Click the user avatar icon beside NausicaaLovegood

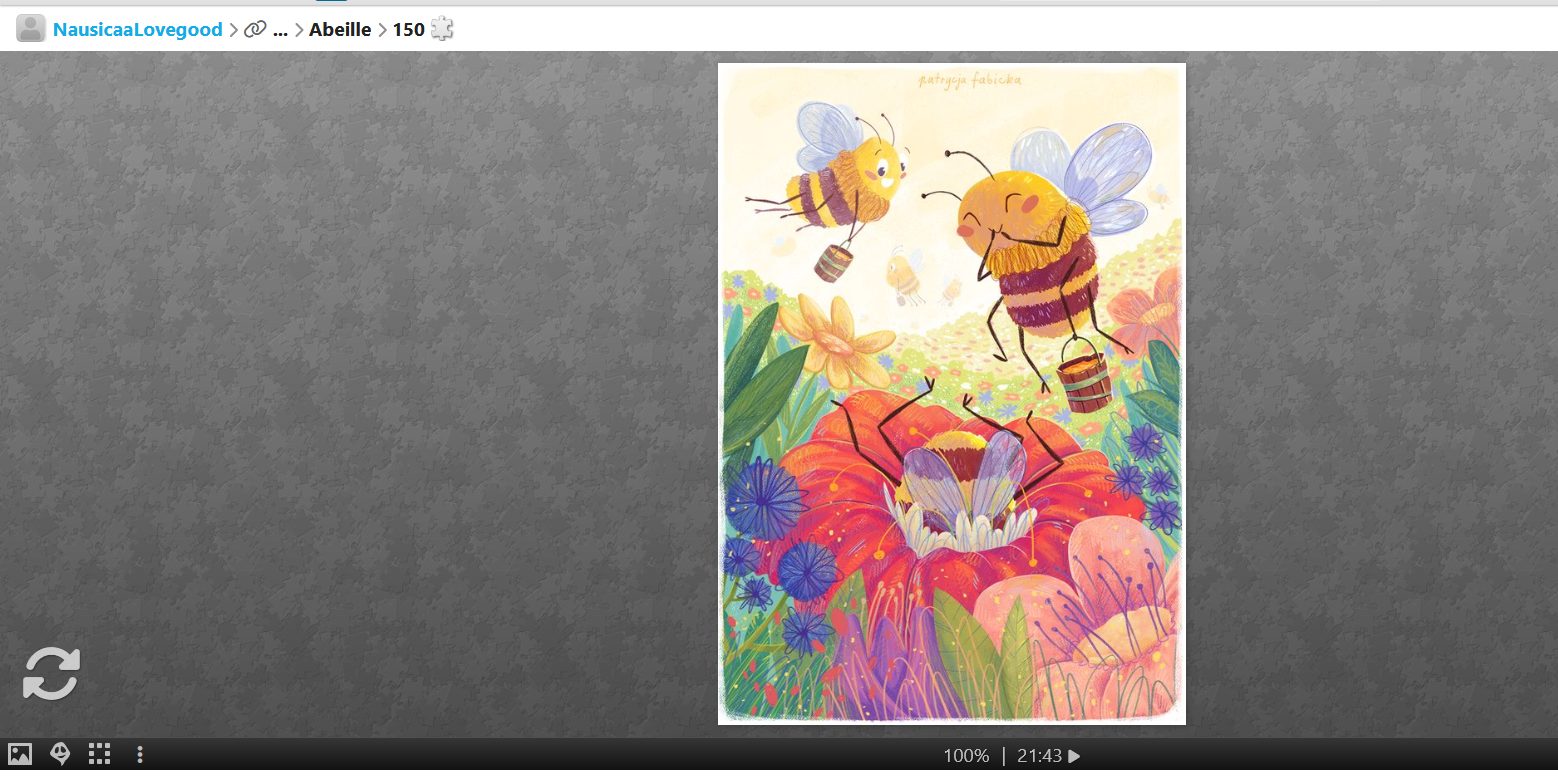31,29
